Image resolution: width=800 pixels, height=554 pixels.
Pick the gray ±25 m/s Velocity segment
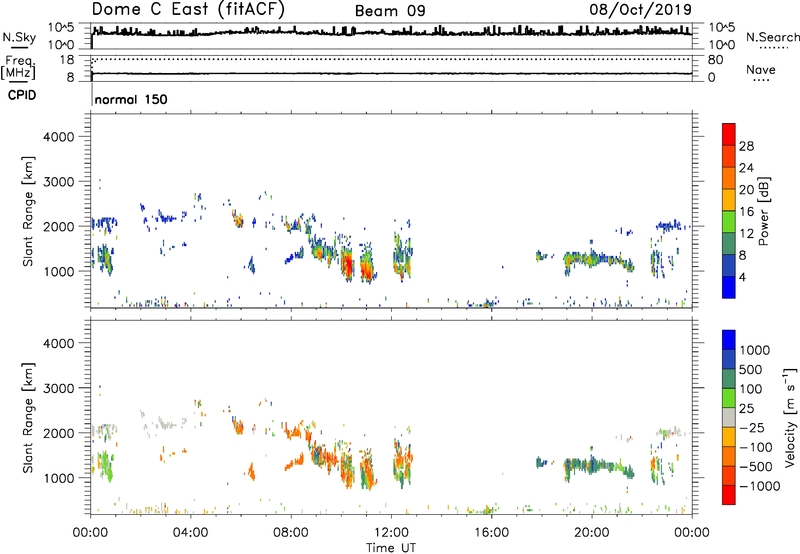pyautogui.click(x=729, y=417)
